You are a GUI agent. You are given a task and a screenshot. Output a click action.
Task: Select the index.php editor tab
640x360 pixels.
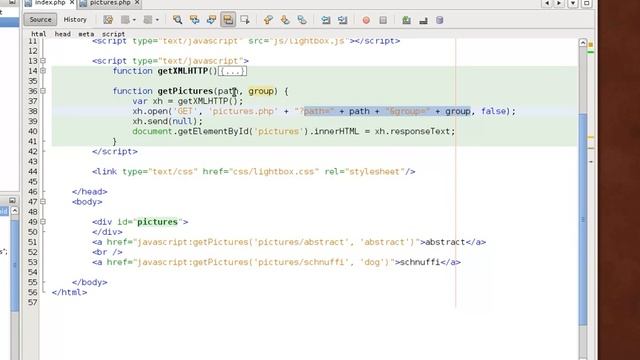click(x=50, y=3)
